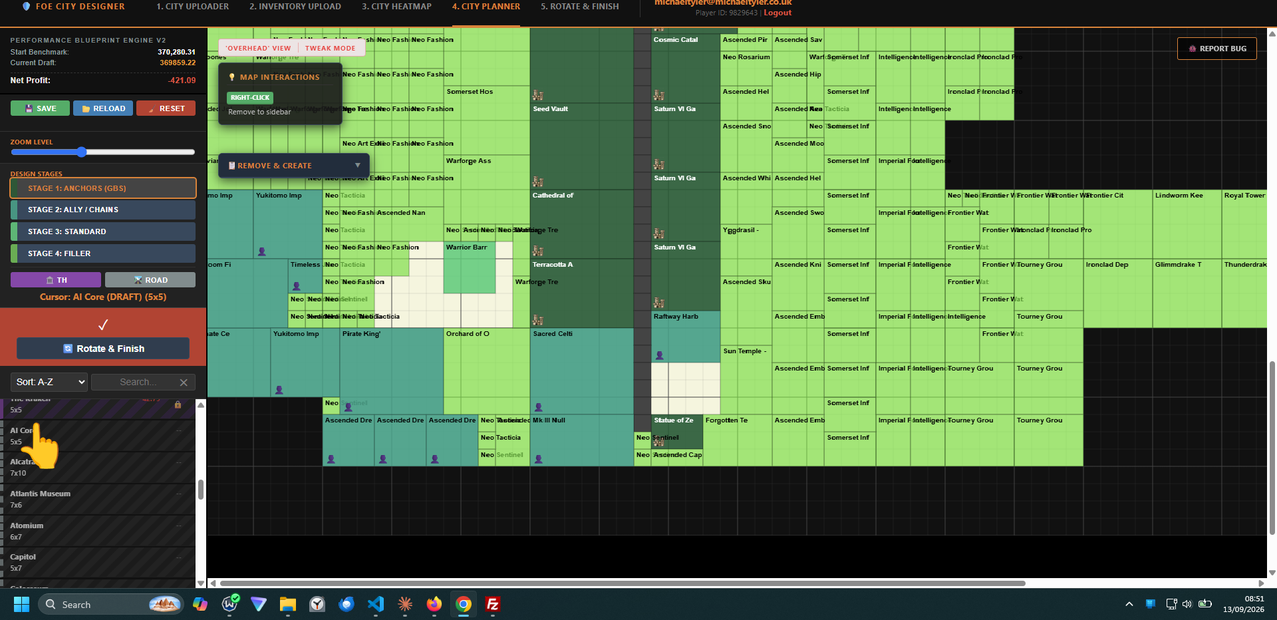
Task: Open the 5. Rotate & Finish tab
Action: (x=579, y=6)
